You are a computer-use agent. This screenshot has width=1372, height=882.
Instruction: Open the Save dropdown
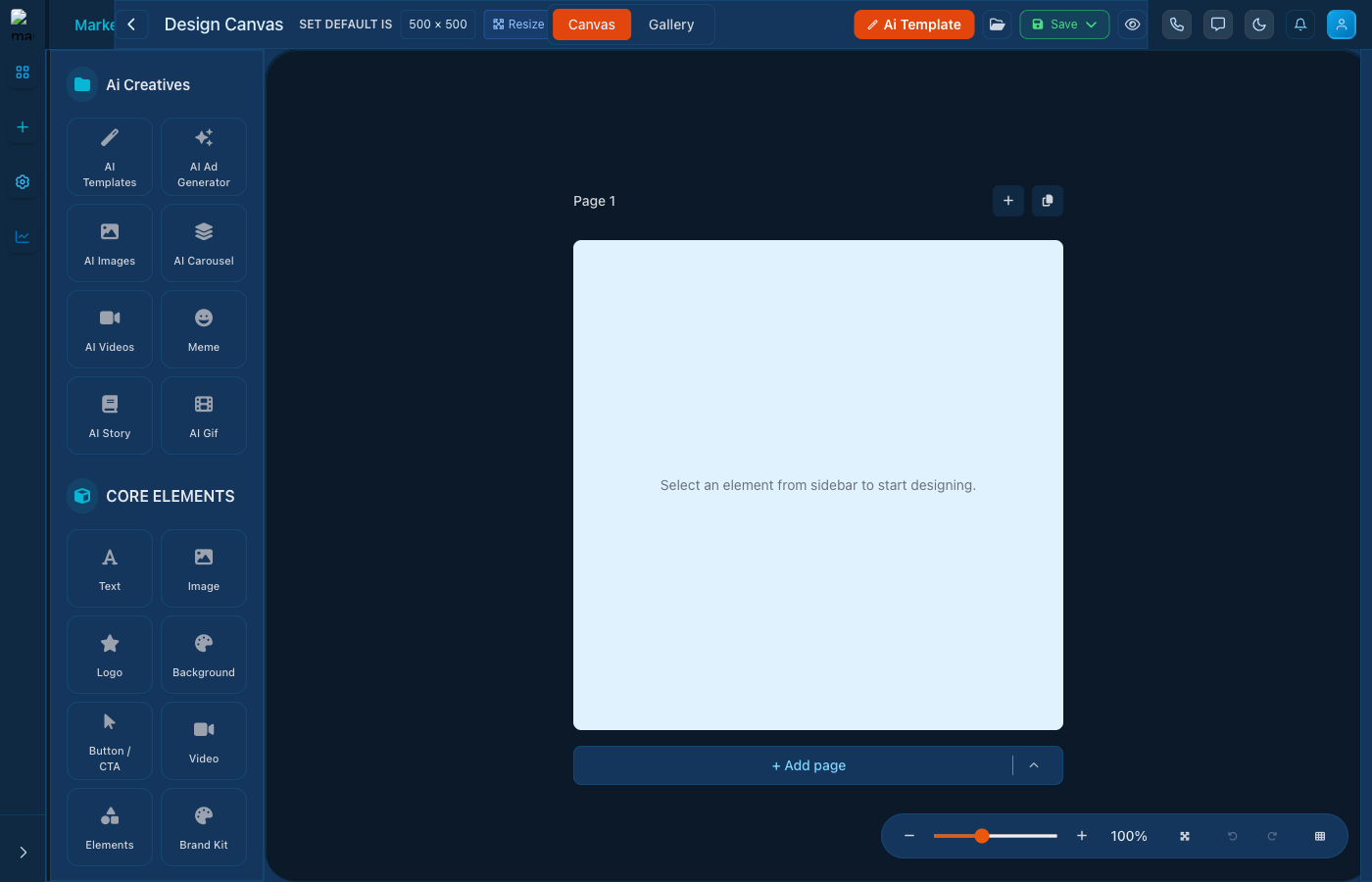[x=1064, y=24]
